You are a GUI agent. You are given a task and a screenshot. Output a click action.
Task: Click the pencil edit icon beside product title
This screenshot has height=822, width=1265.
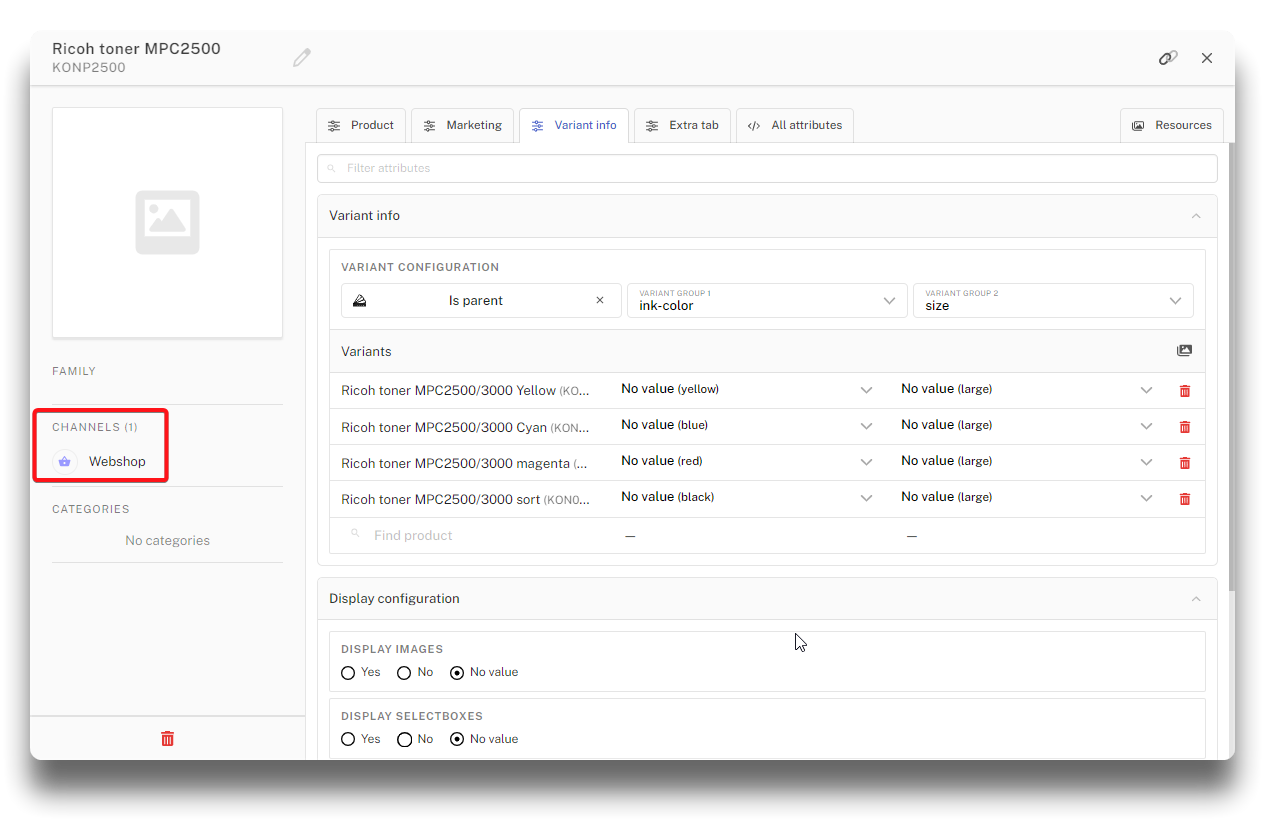tap(302, 58)
